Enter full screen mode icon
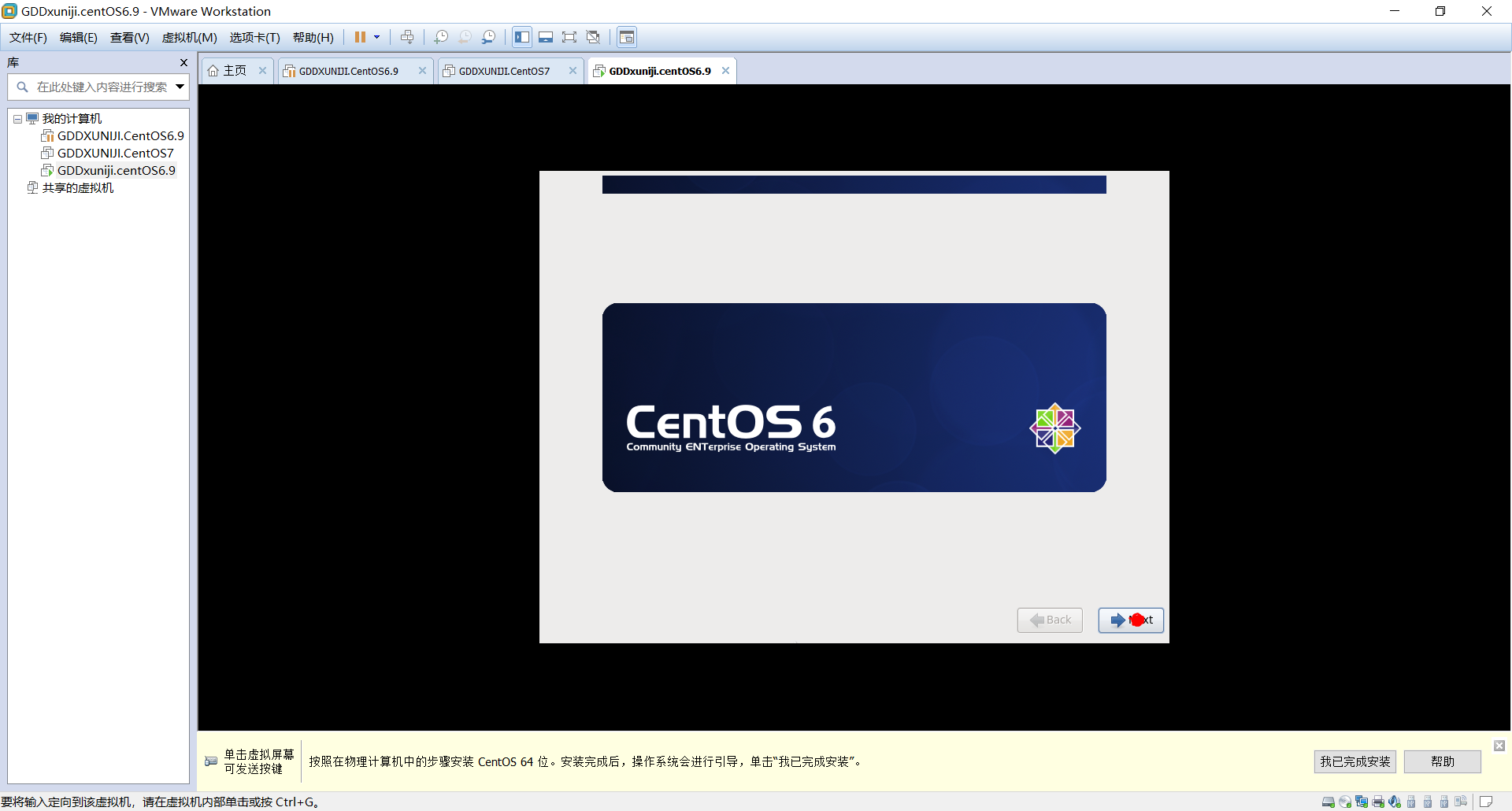 click(569, 37)
